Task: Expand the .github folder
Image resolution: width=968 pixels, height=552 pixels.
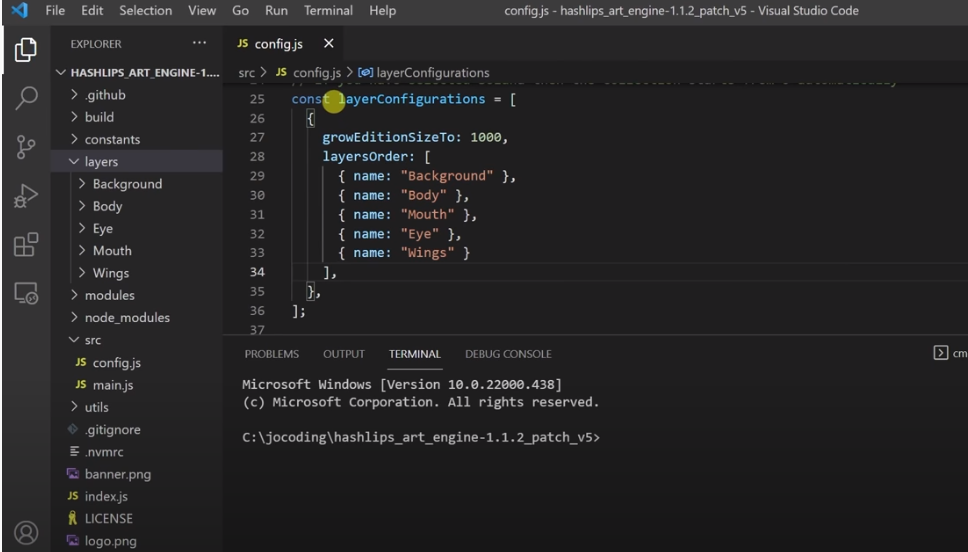Action: [137, 94]
